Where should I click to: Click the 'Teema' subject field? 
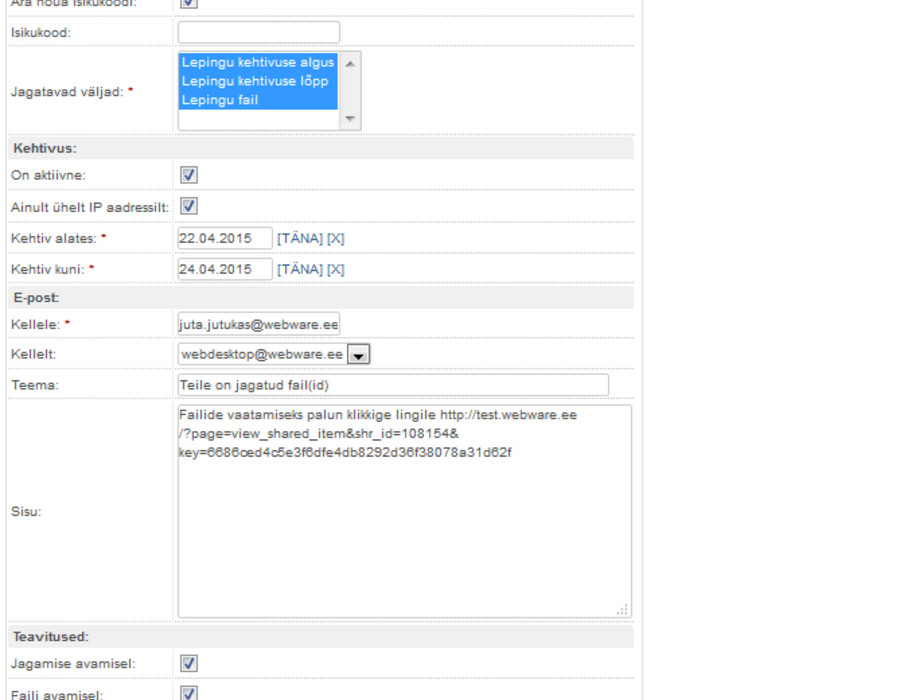click(393, 385)
